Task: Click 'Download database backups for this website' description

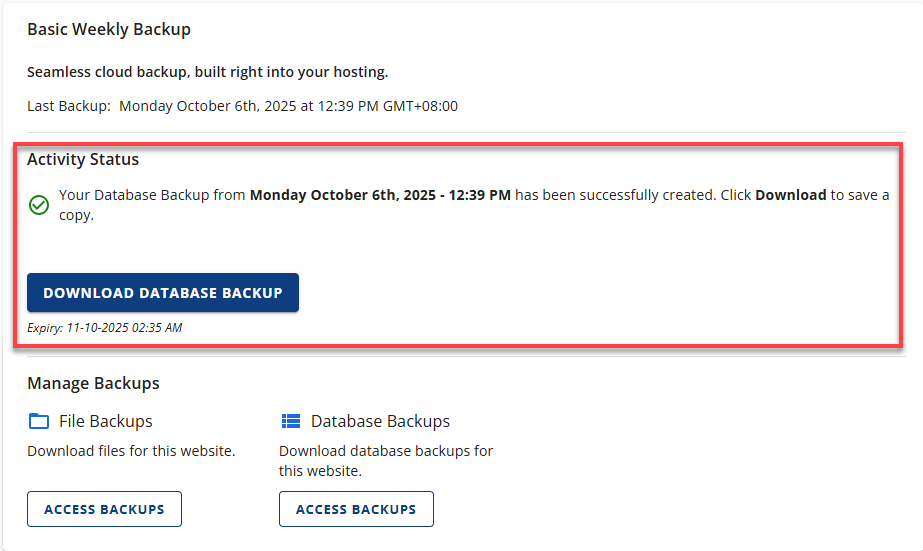Action: pos(385,460)
